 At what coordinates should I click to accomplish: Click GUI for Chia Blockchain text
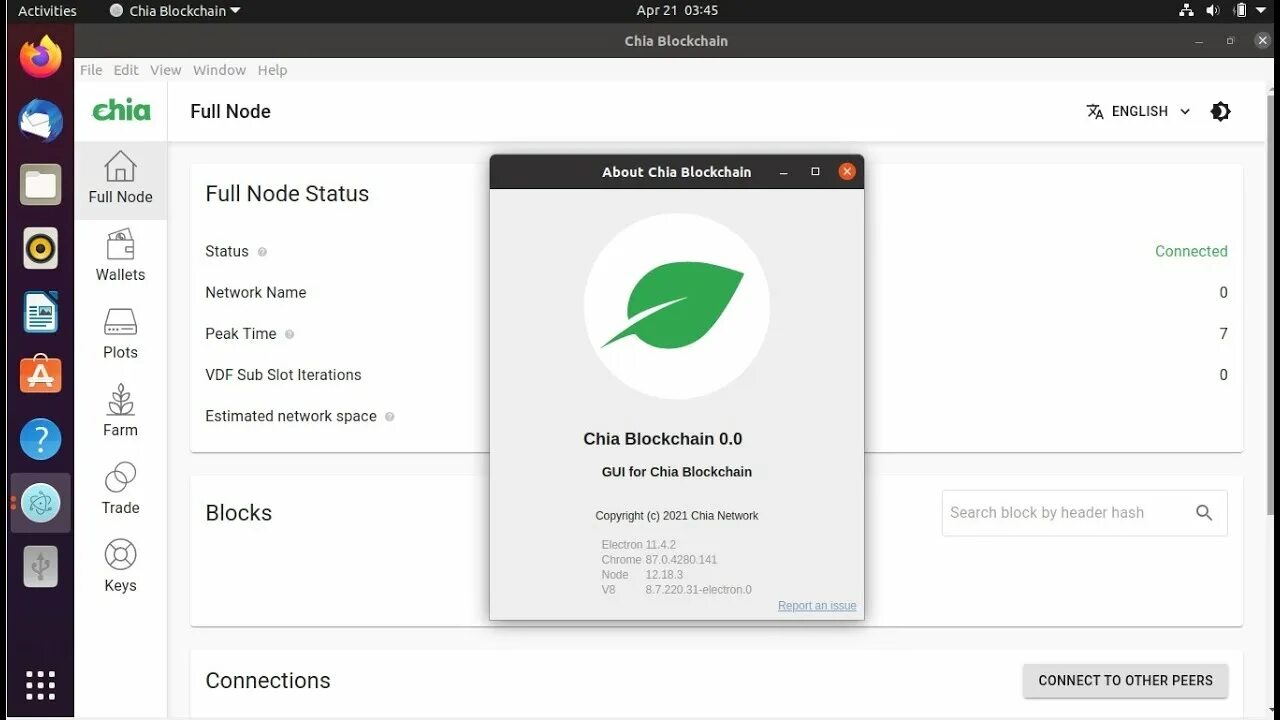(x=677, y=472)
